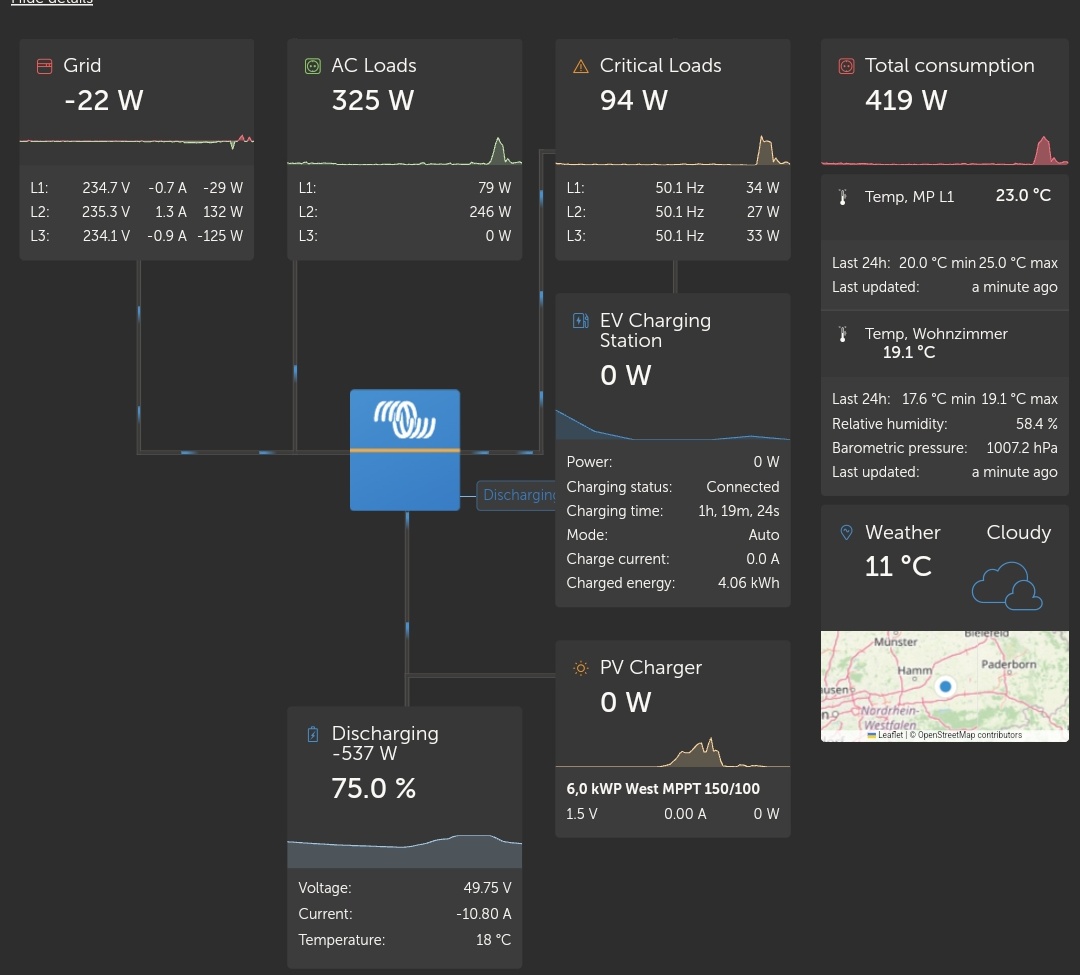
Task: Collapse the dashboard using Hide details
Action: point(52,3)
